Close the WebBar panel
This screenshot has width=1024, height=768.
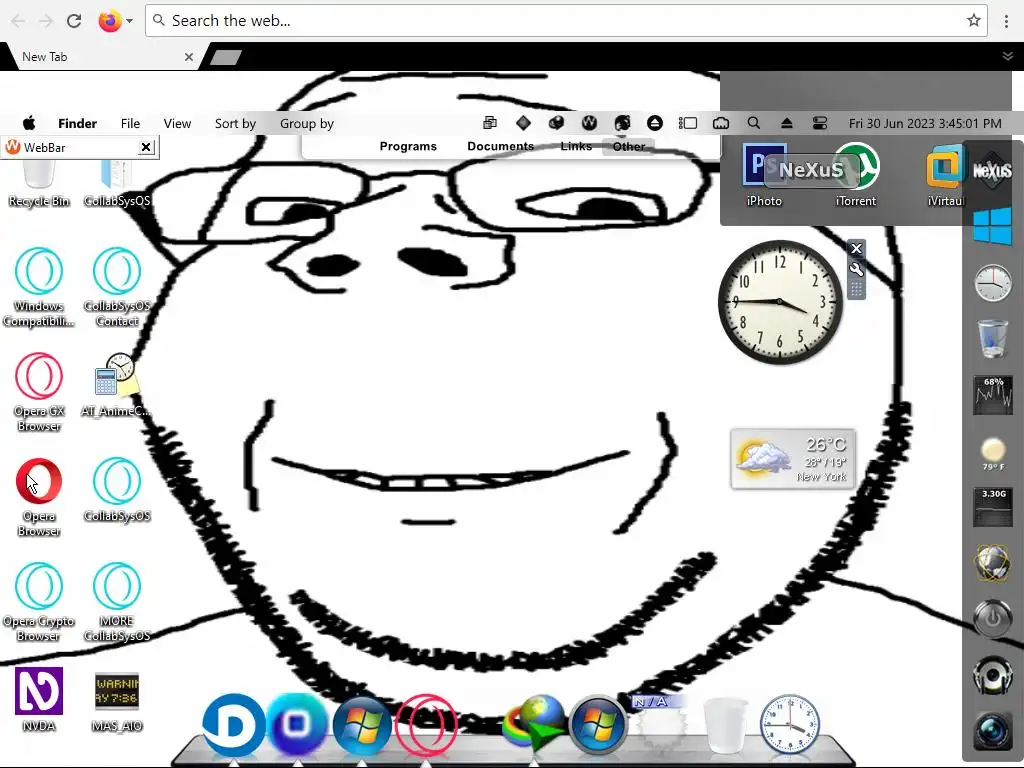point(147,148)
